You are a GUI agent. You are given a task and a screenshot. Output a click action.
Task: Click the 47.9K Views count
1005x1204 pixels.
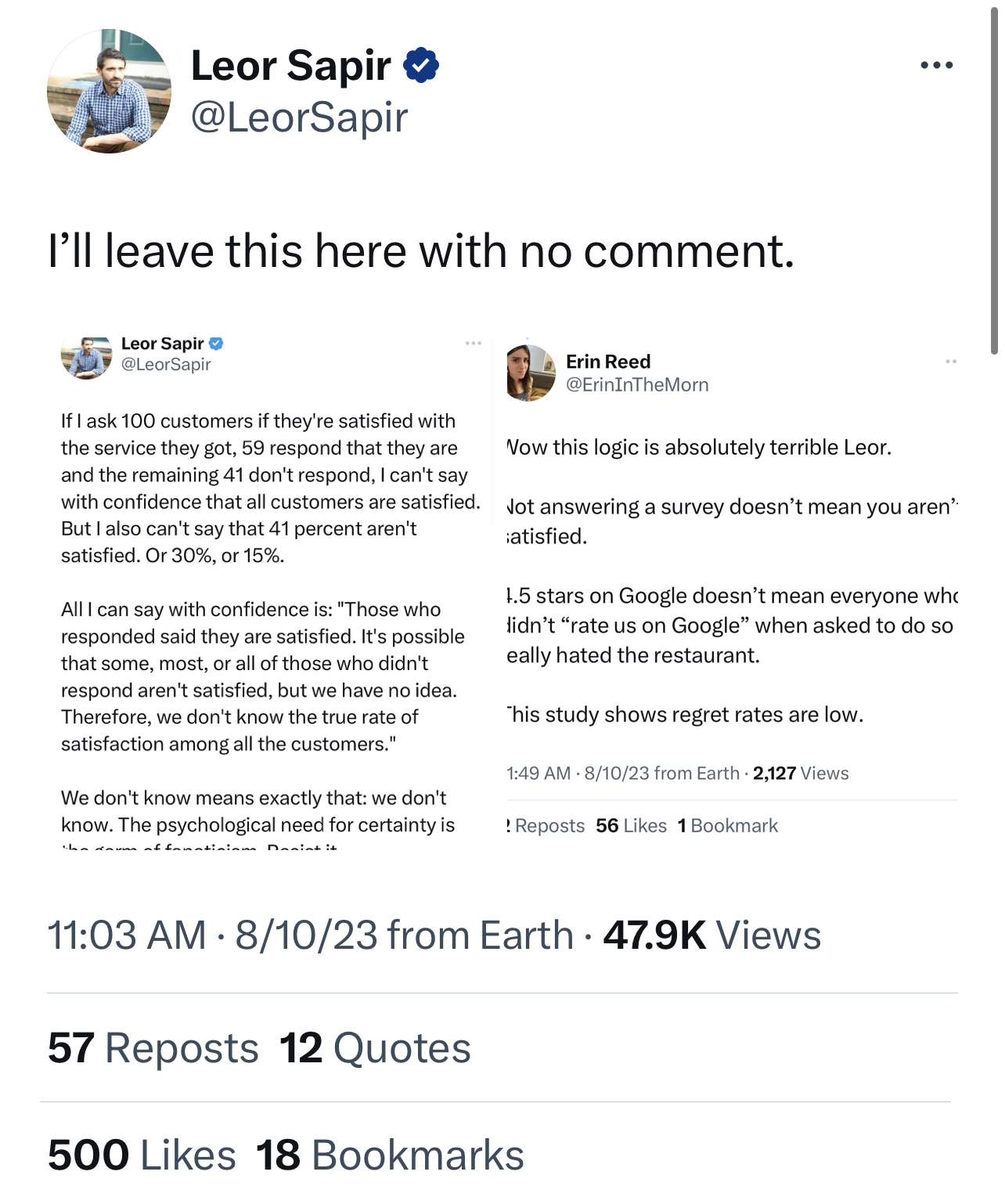[x=711, y=935]
